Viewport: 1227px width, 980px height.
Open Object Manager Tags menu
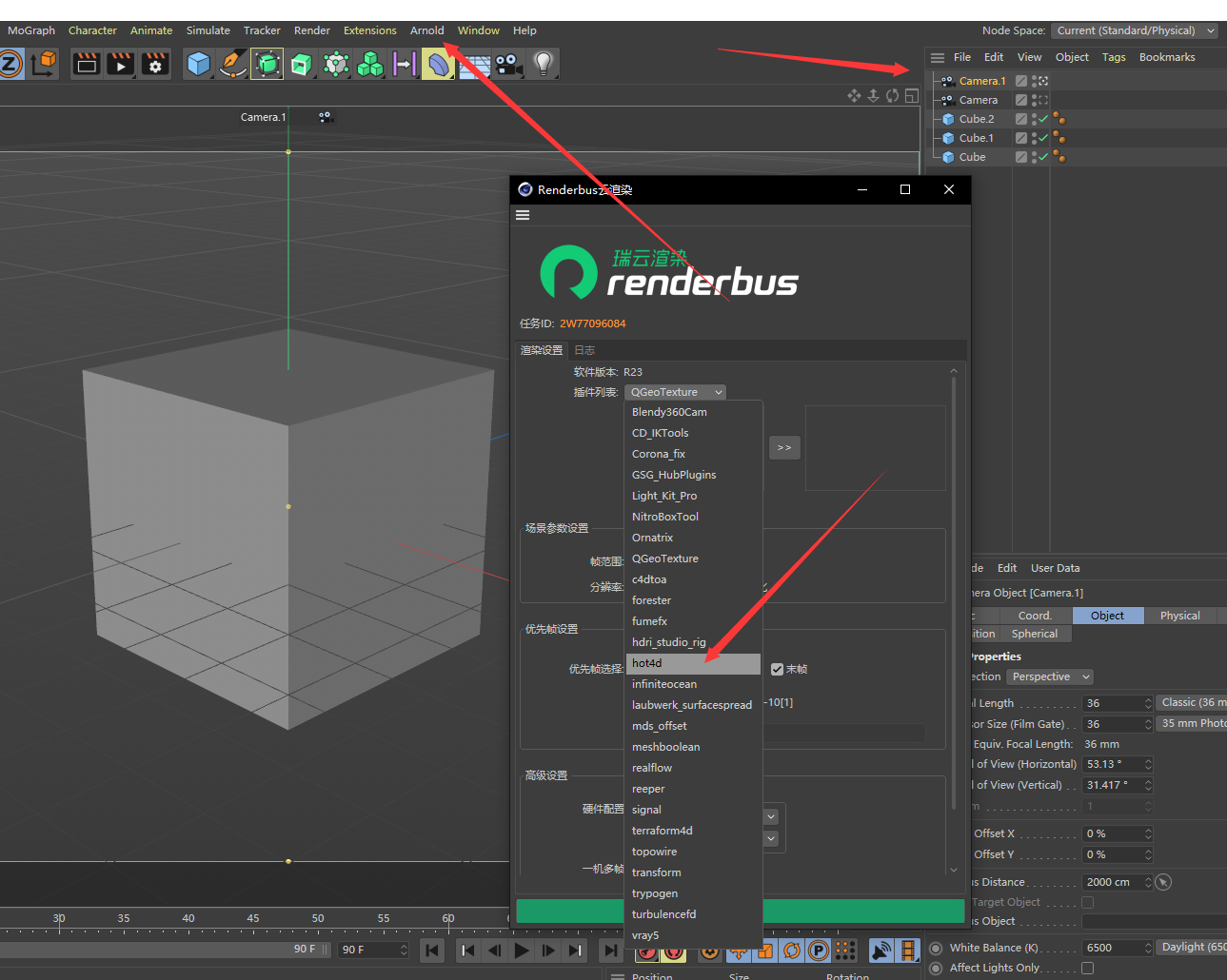[x=1114, y=57]
